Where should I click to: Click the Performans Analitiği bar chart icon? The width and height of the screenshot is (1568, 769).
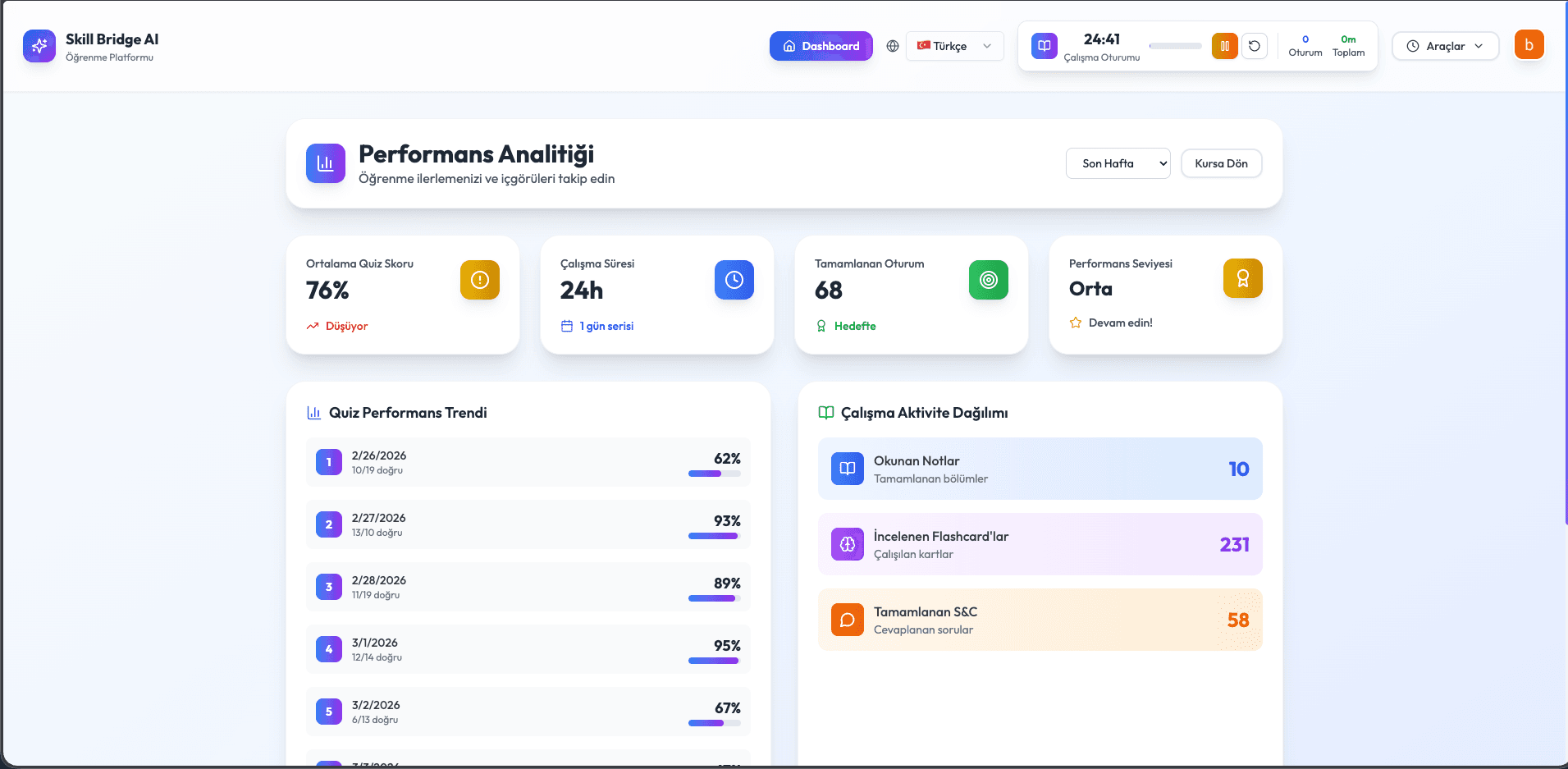tap(325, 163)
